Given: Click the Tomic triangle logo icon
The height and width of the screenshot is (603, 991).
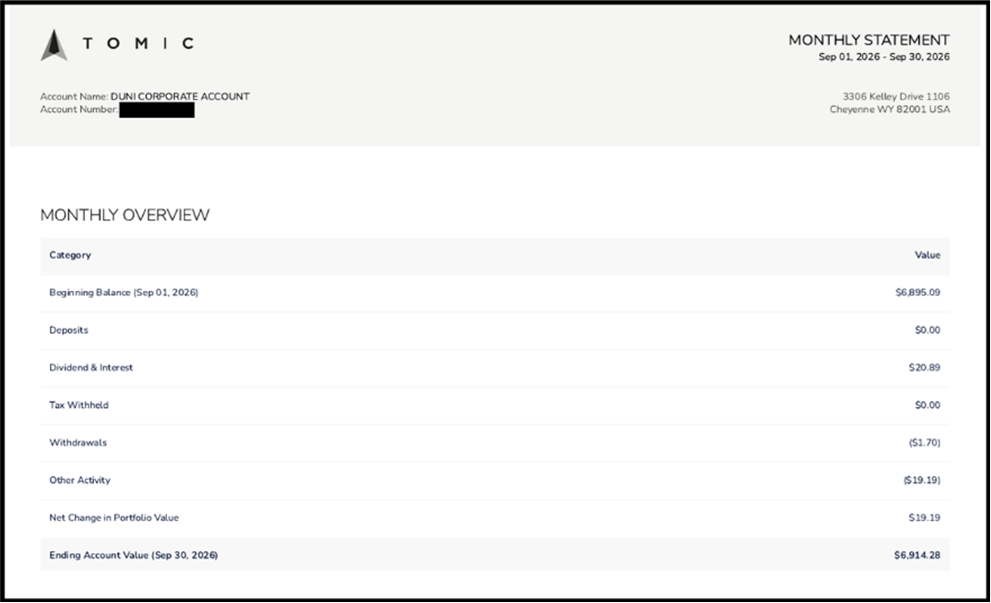Looking at the screenshot, I should [x=54, y=45].
